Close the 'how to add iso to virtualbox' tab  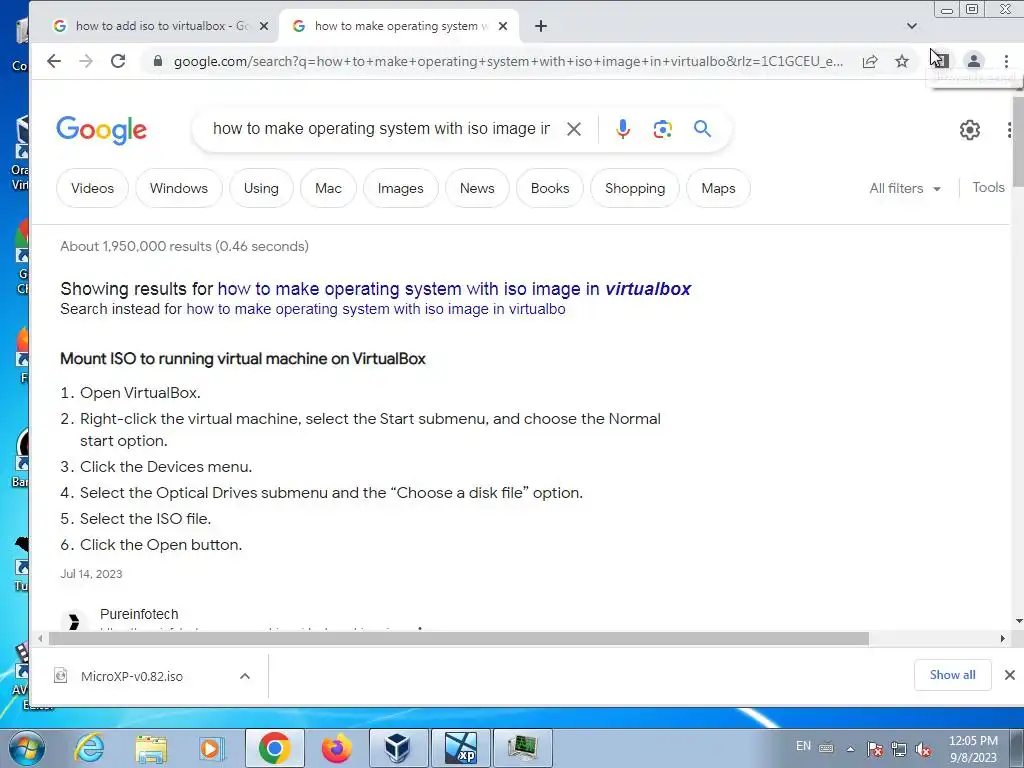(264, 26)
